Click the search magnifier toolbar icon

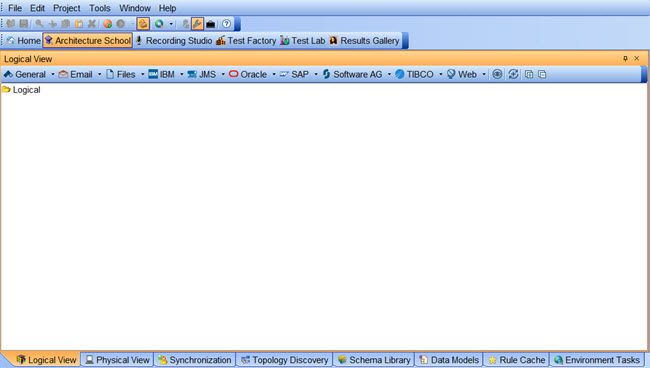[39, 24]
